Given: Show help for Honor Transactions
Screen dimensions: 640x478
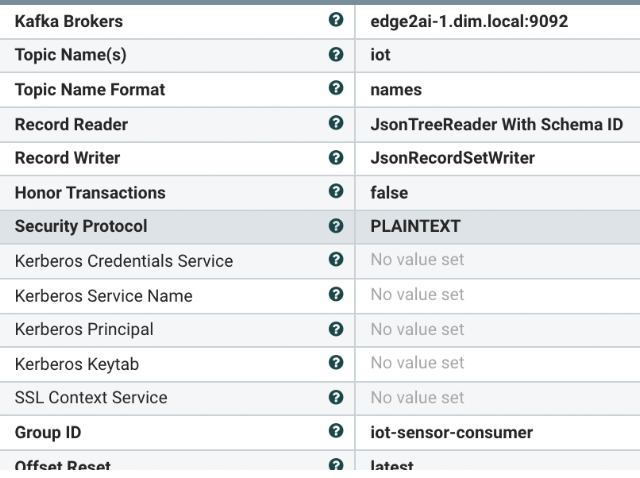Looking at the screenshot, I should tap(336, 191).
